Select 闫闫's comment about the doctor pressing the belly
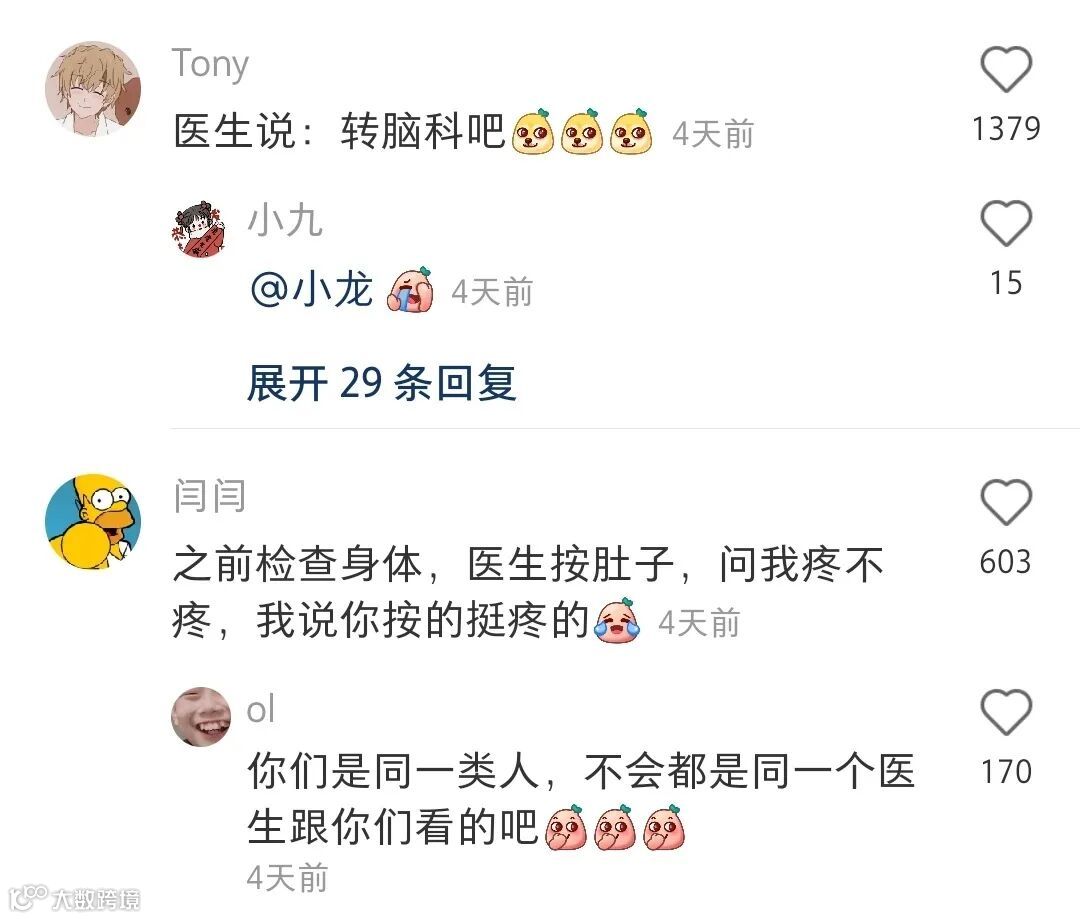Image resolution: width=1080 pixels, height=919 pixels. pyautogui.click(x=528, y=592)
